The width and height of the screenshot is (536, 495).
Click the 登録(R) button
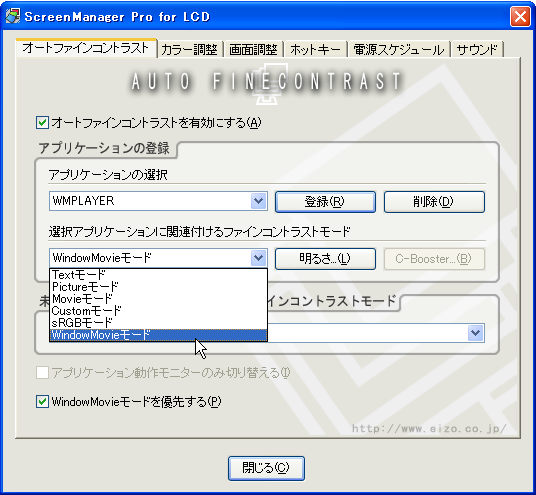pyautogui.click(x=325, y=202)
